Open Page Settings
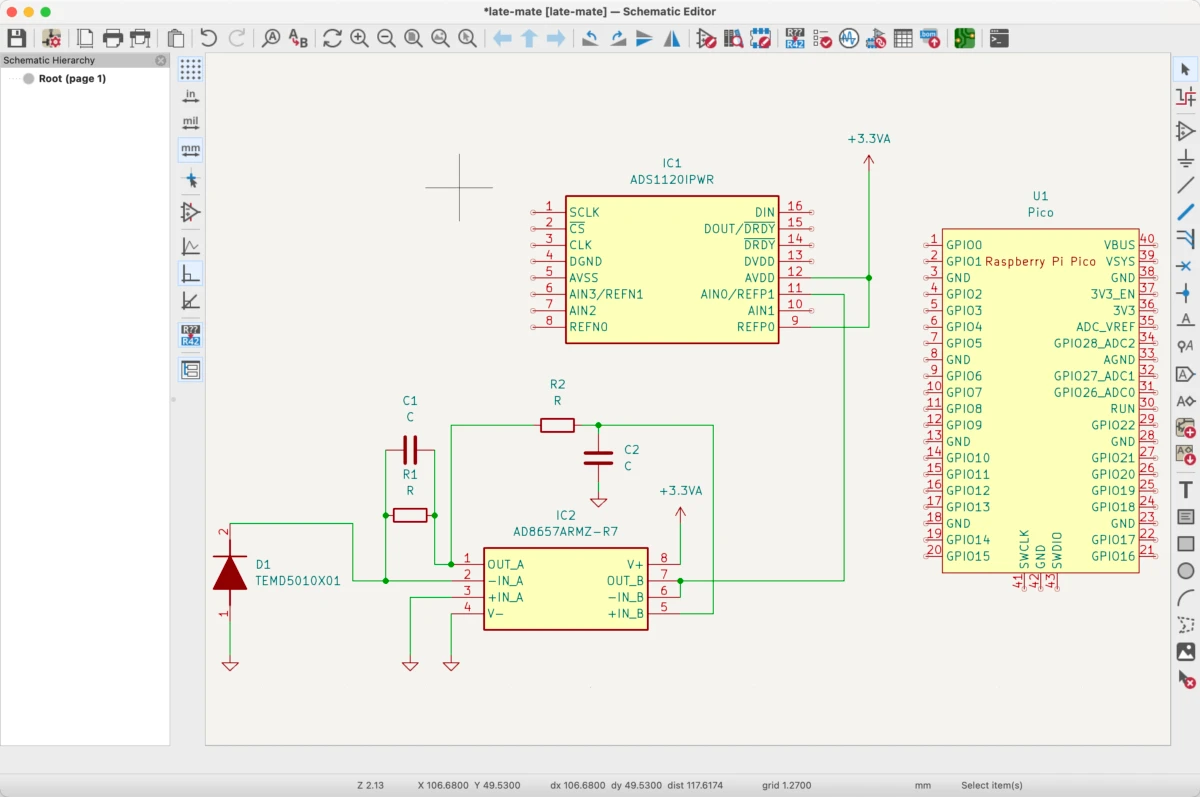The height and width of the screenshot is (797, 1200). (86, 38)
